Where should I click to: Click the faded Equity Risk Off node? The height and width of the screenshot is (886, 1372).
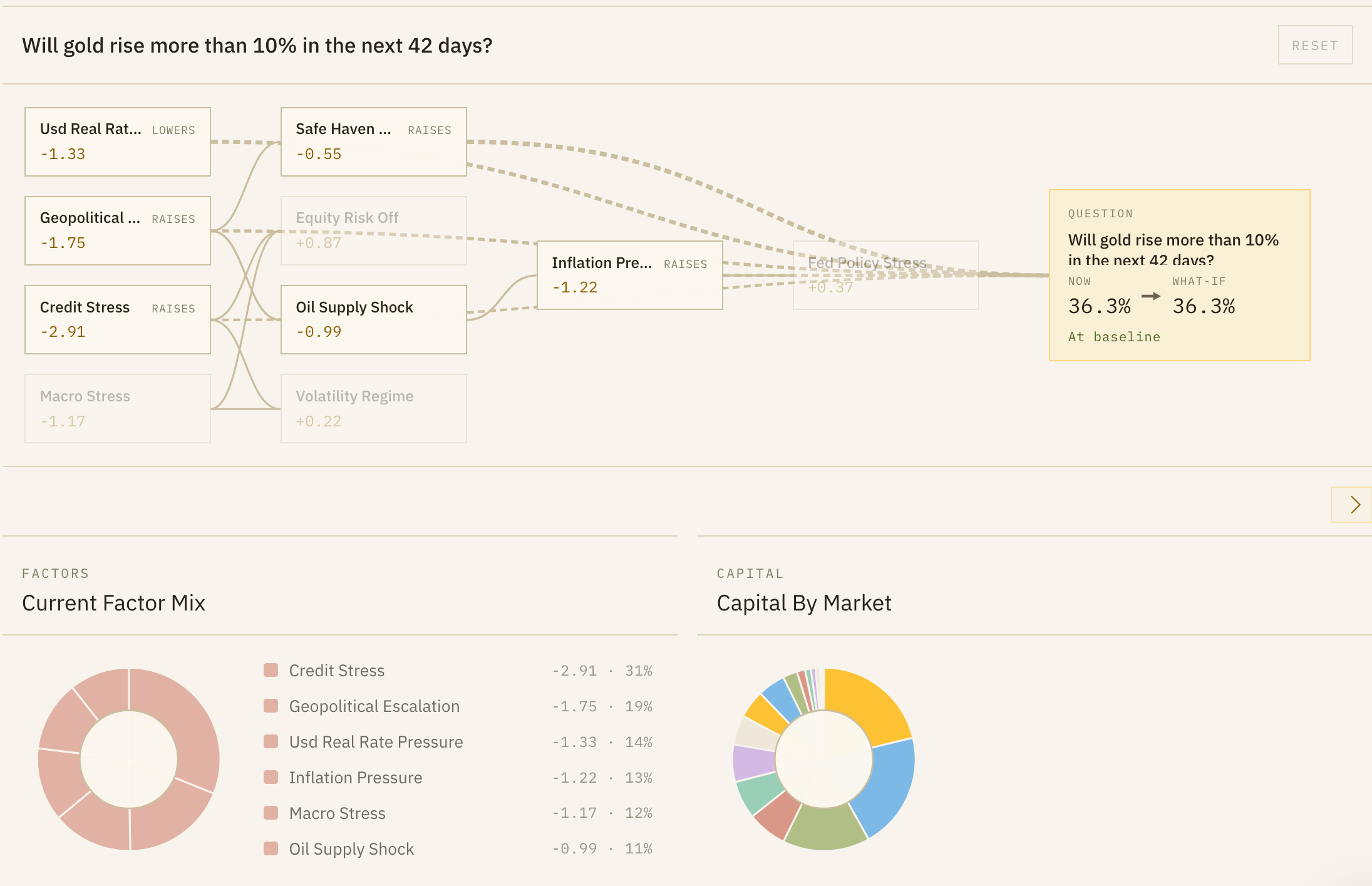click(374, 230)
